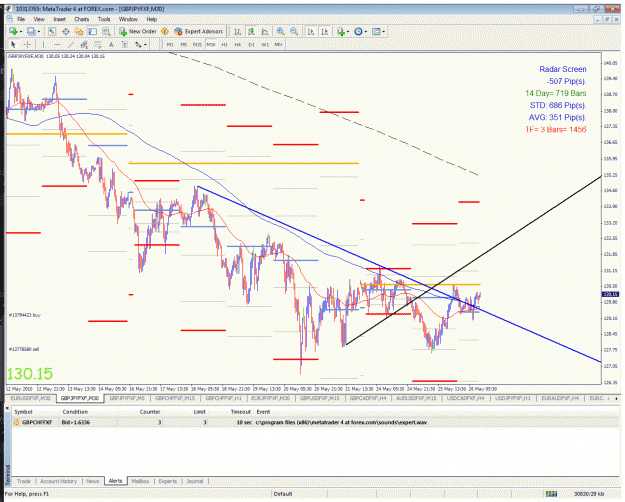Switch chart to H4 timeframe
This screenshot has height=502, width=625.
238,45
